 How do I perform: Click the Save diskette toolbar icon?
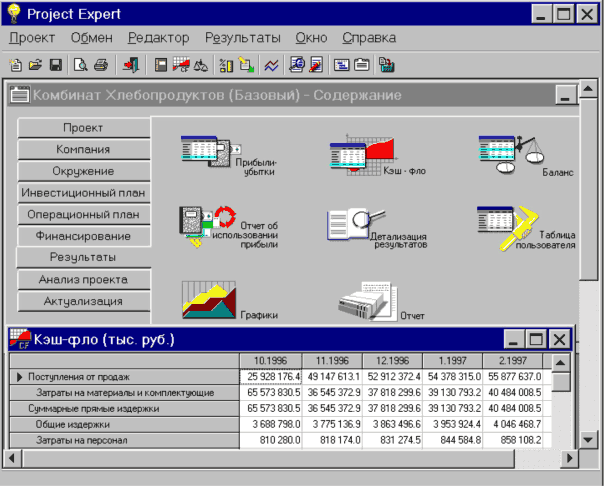pyautogui.click(x=56, y=65)
